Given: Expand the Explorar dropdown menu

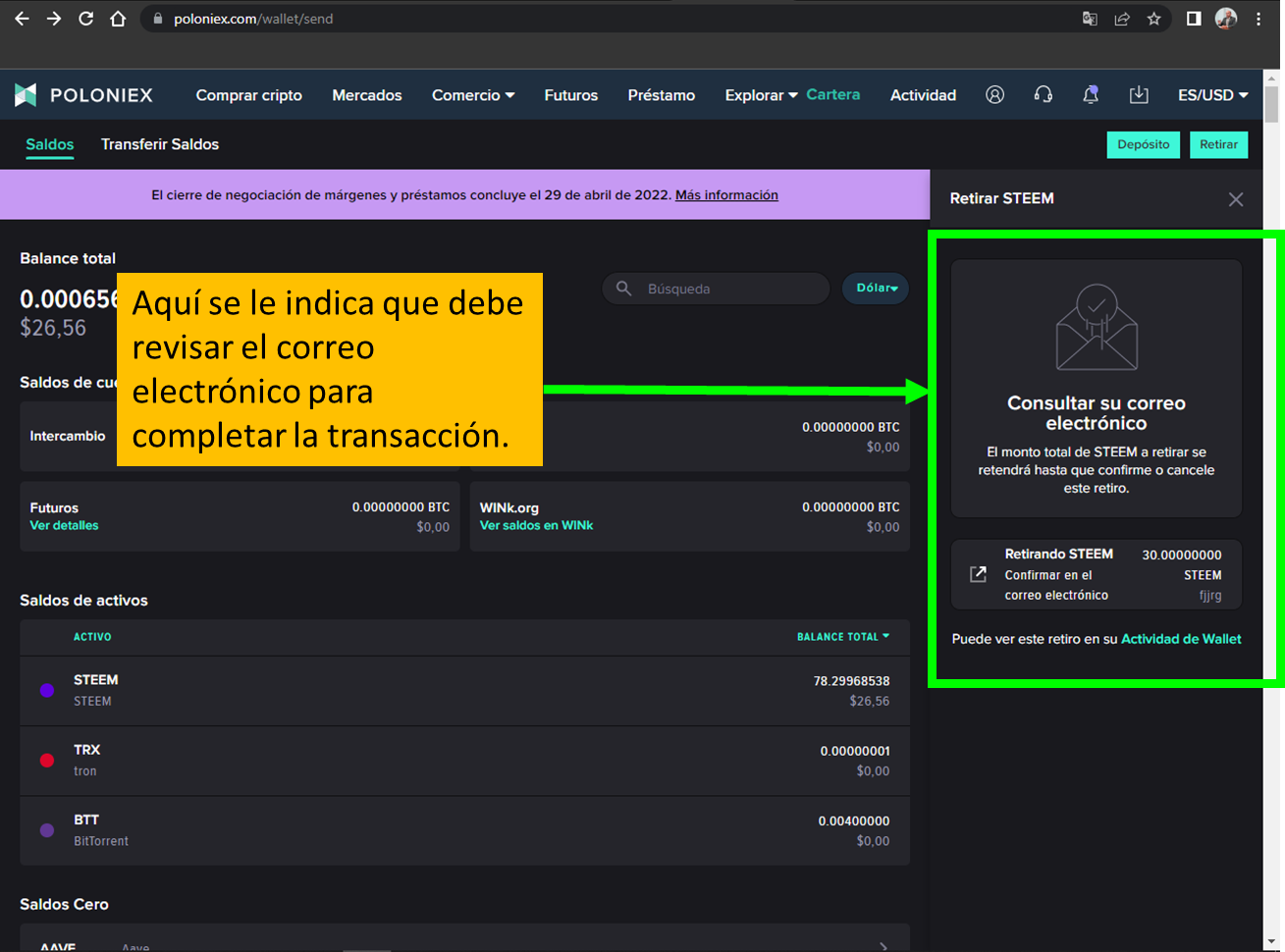Looking at the screenshot, I should pyautogui.click(x=761, y=95).
